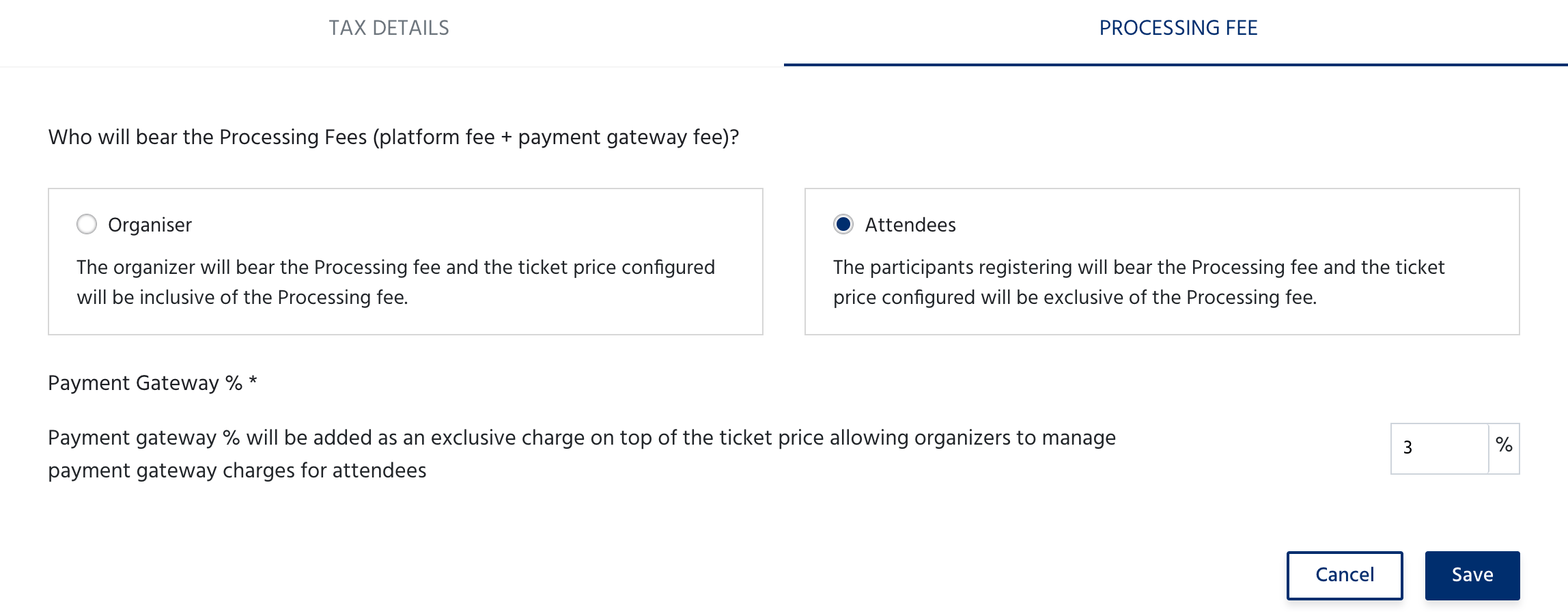Click the "Organiser" option label text
The height and width of the screenshot is (612, 1568).
(x=150, y=225)
